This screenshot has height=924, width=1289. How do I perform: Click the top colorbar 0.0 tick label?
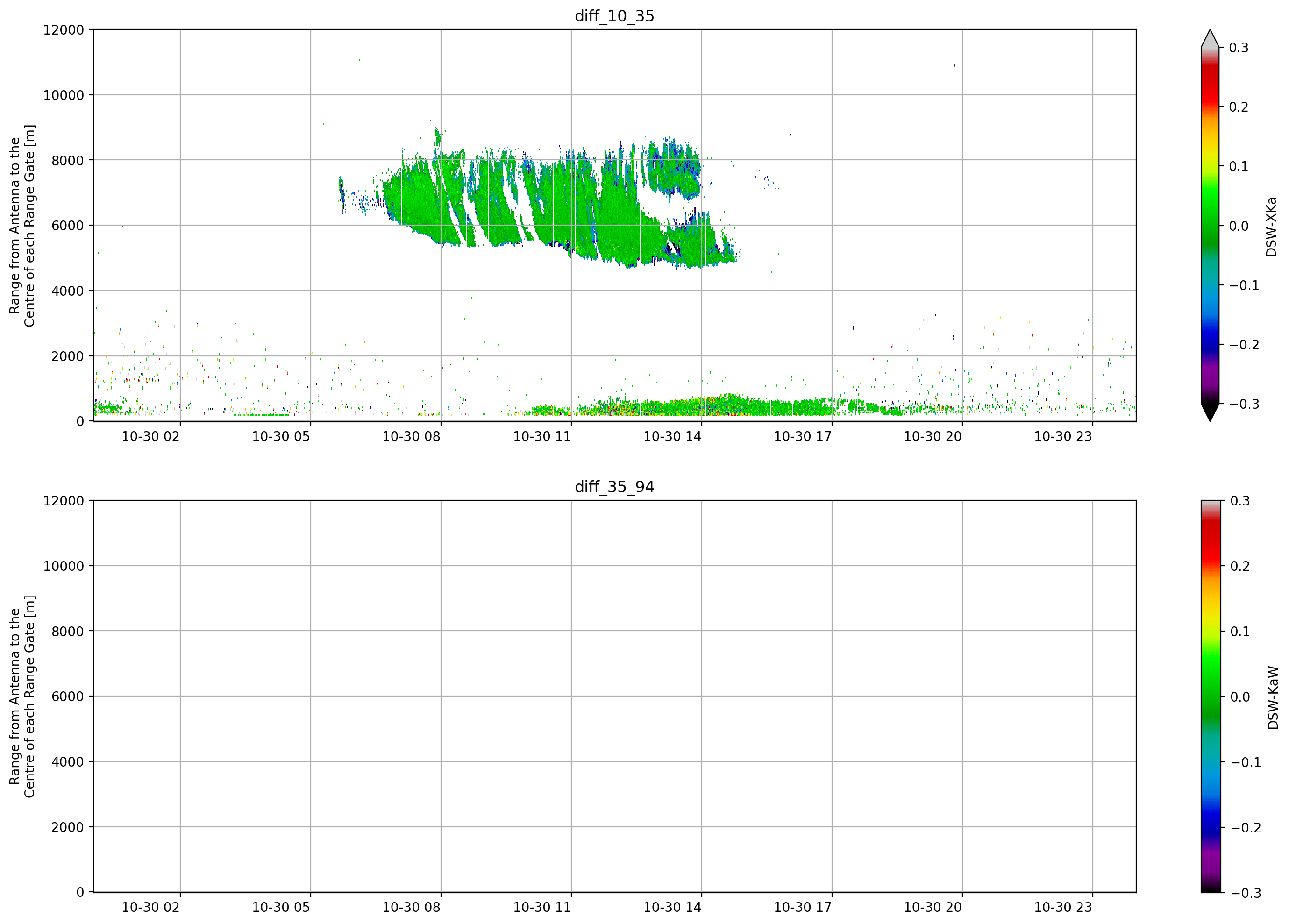click(1239, 226)
